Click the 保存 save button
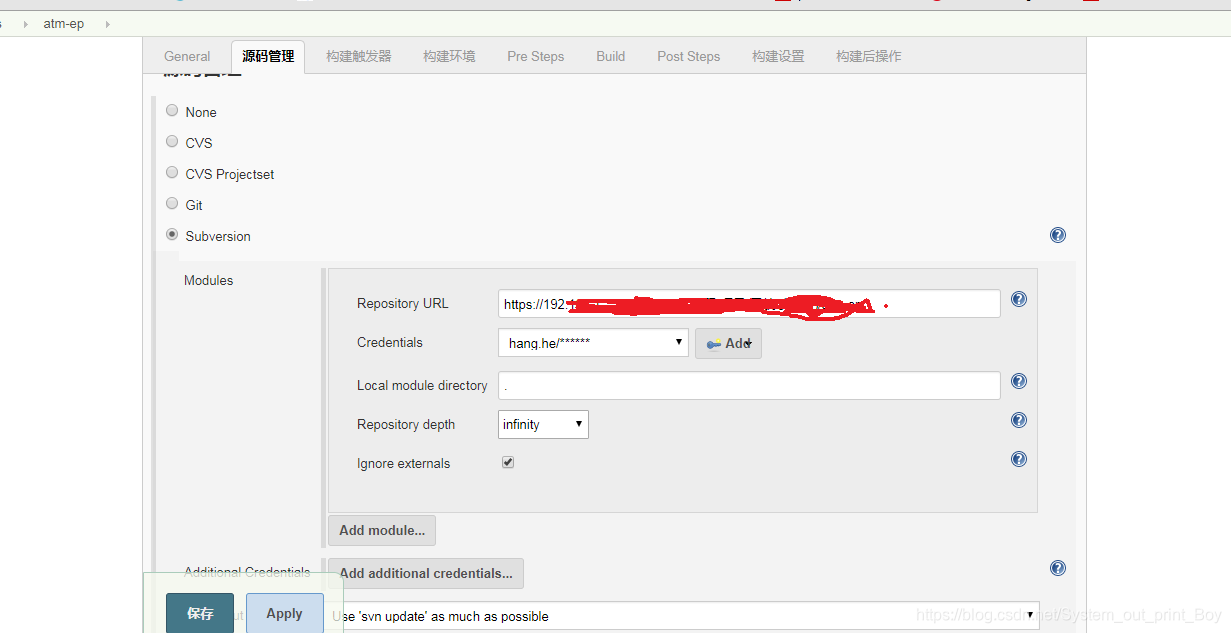This screenshot has height=633, width=1231. (x=200, y=613)
